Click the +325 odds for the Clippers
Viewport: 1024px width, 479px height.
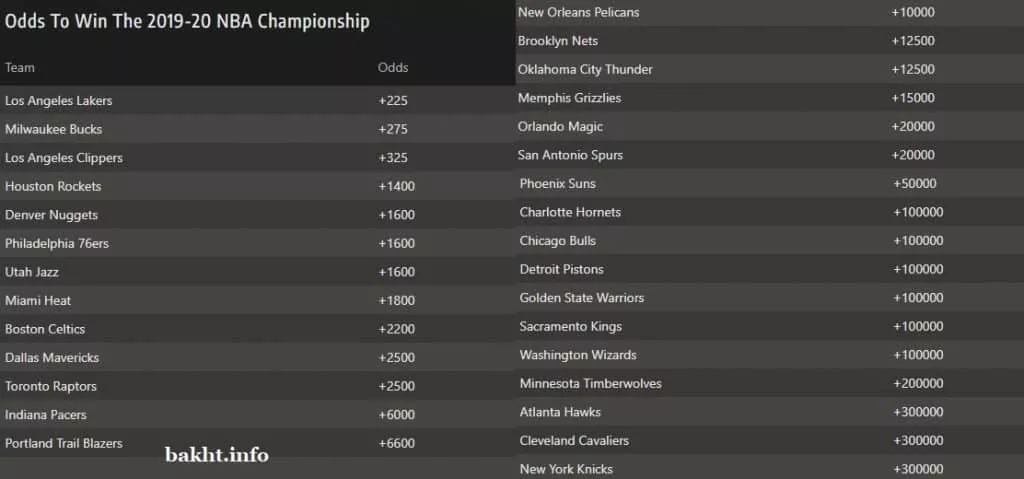[393, 158]
